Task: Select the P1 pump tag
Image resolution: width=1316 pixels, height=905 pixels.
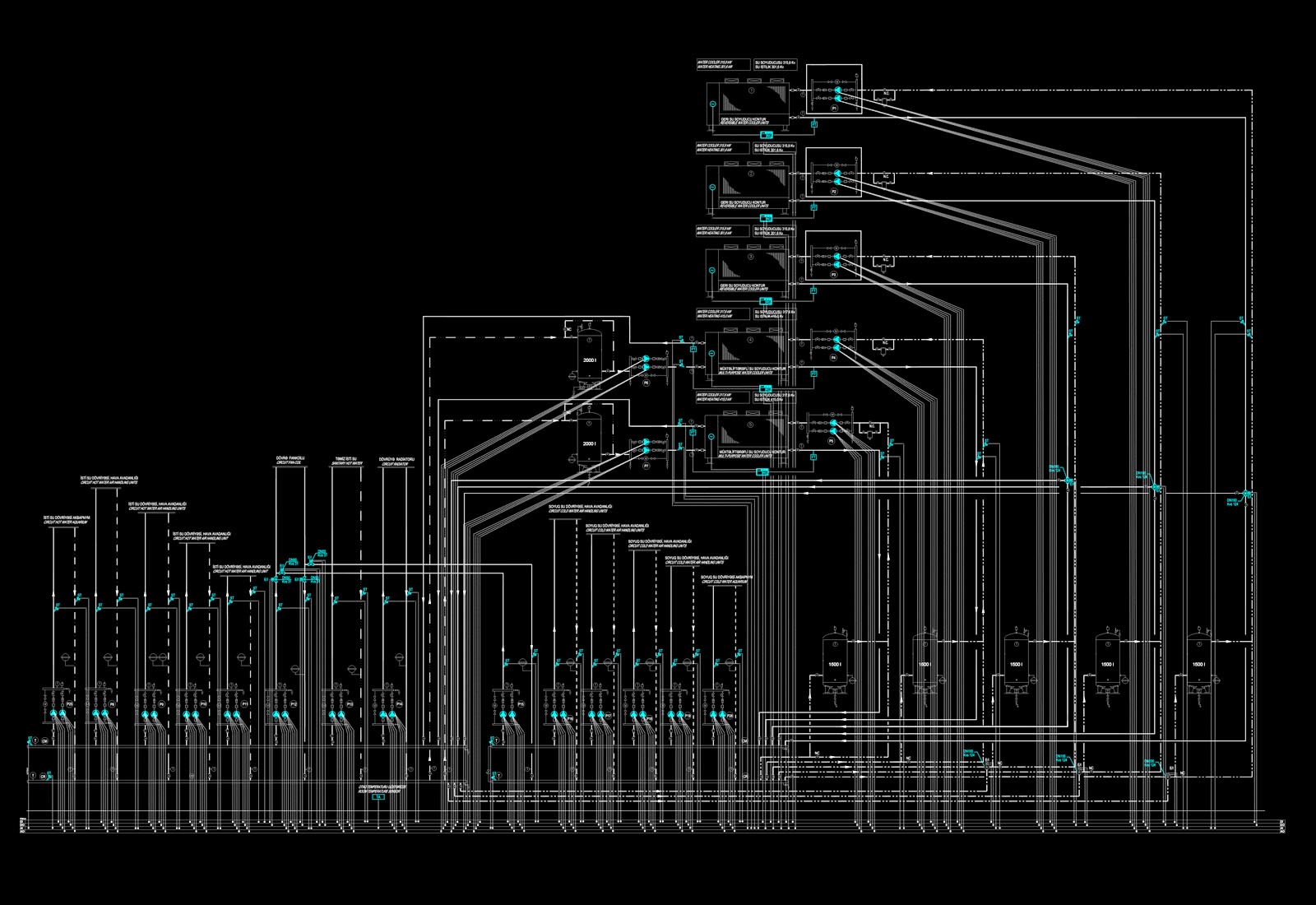Action: 835,108
